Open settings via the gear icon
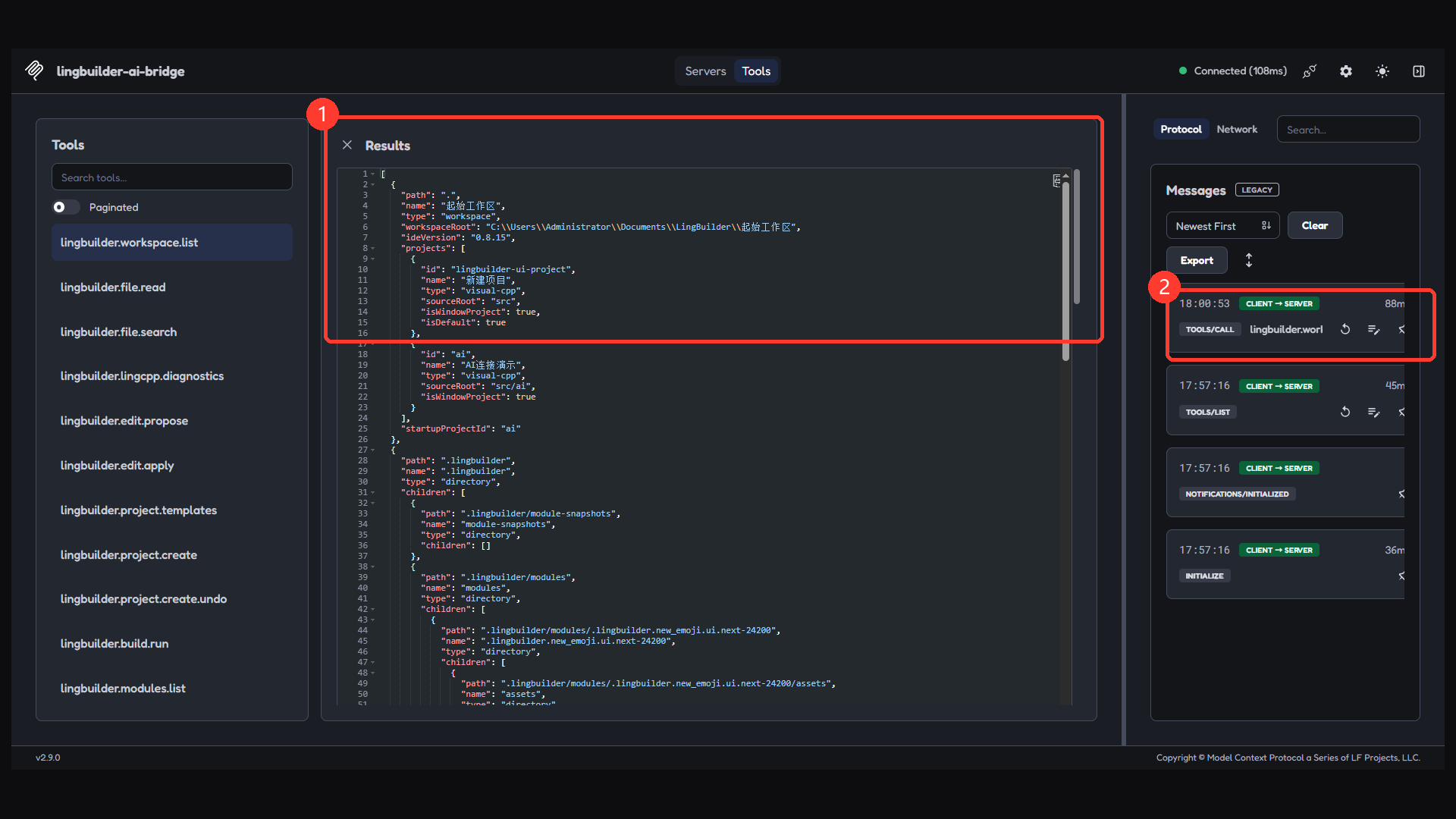 (1346, 71)
